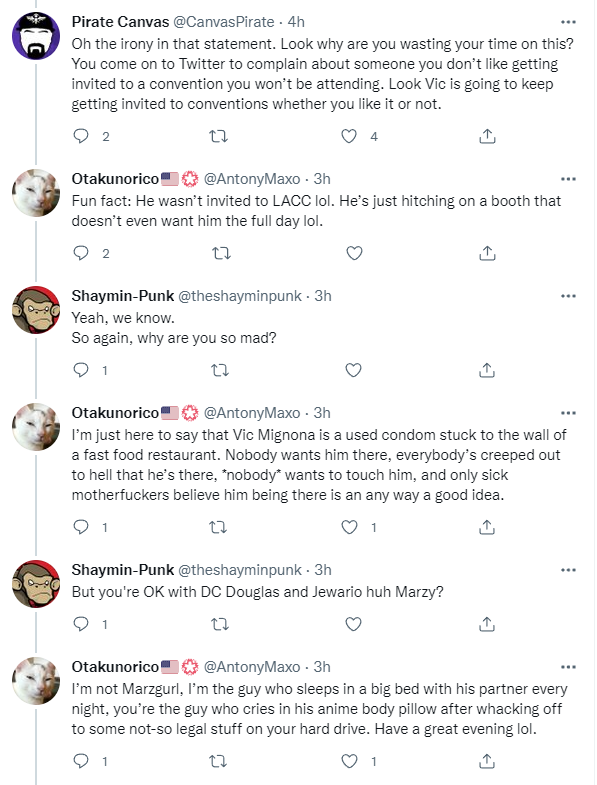Open more options on 'Fun fact' tweet
Image resolution: width=597 pixels, height=785 pixels.
click(568, 179)
